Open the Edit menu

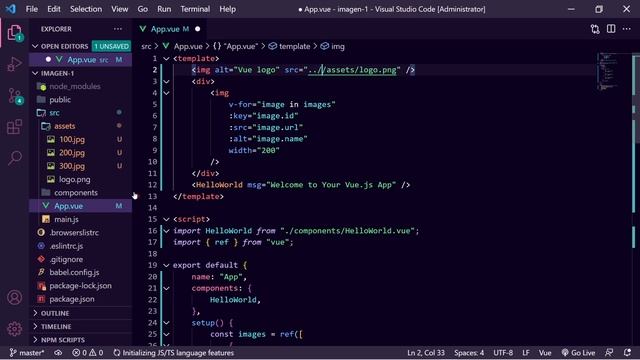pyautogui.click(x=53, y=9)
